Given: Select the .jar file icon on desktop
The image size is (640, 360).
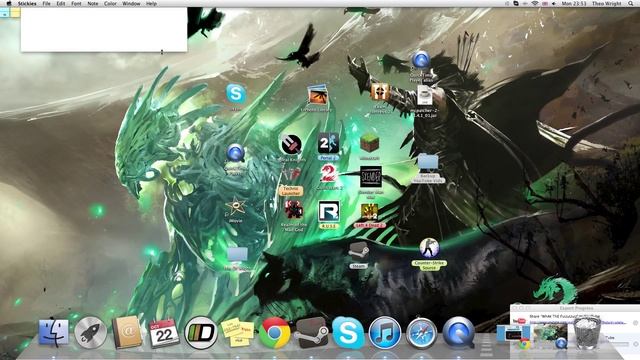Looking at the screenshot, I should [x=424, y=96].
